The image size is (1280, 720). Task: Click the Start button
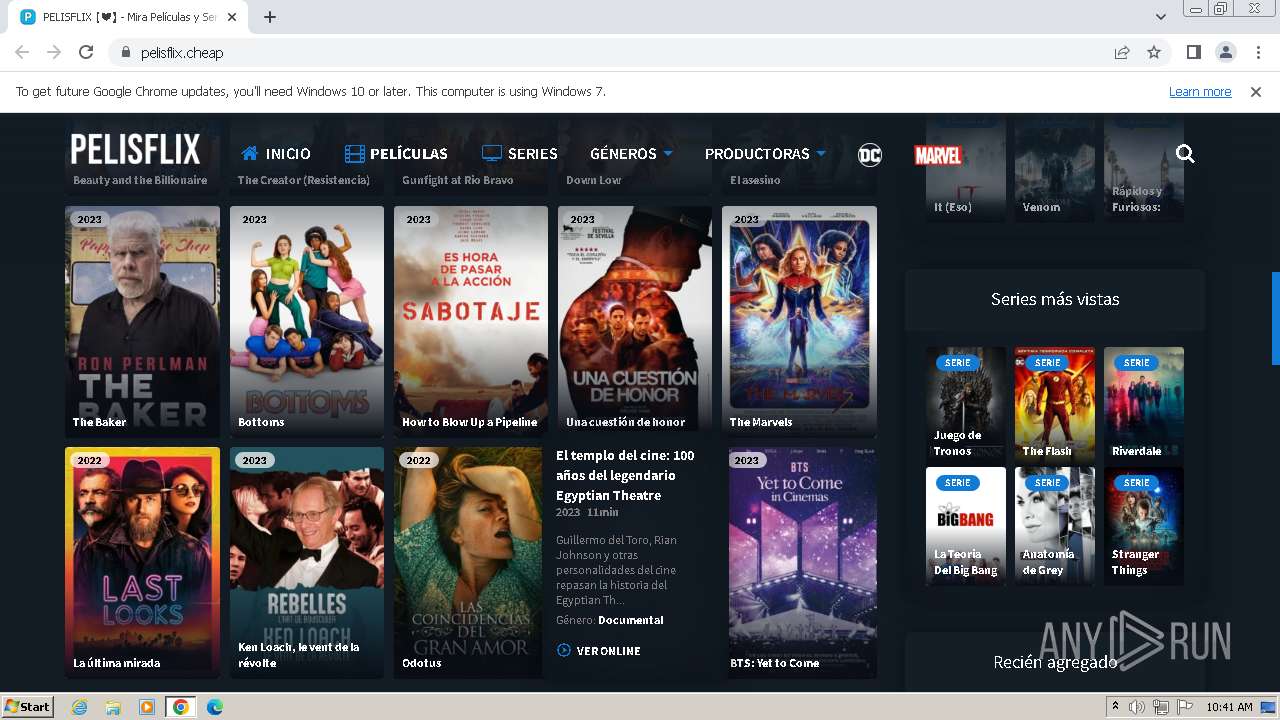point(27,706)
